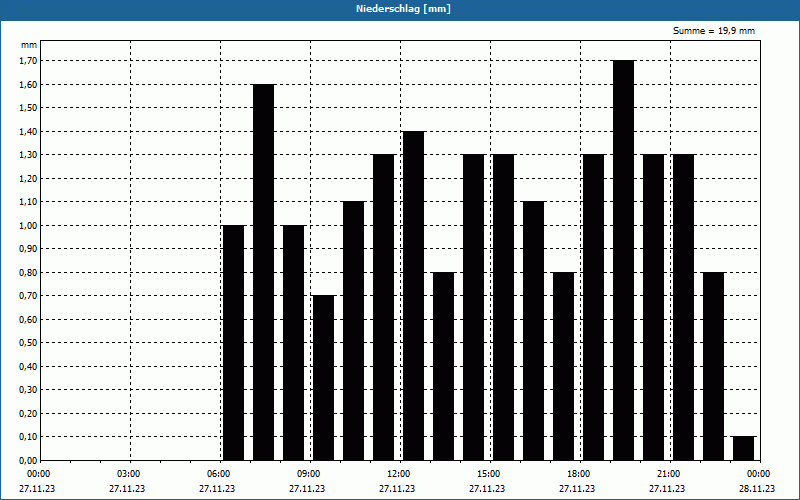Select the 0,40 y-axis value
This screenshot has height=500, width=800.
(28, 366)
